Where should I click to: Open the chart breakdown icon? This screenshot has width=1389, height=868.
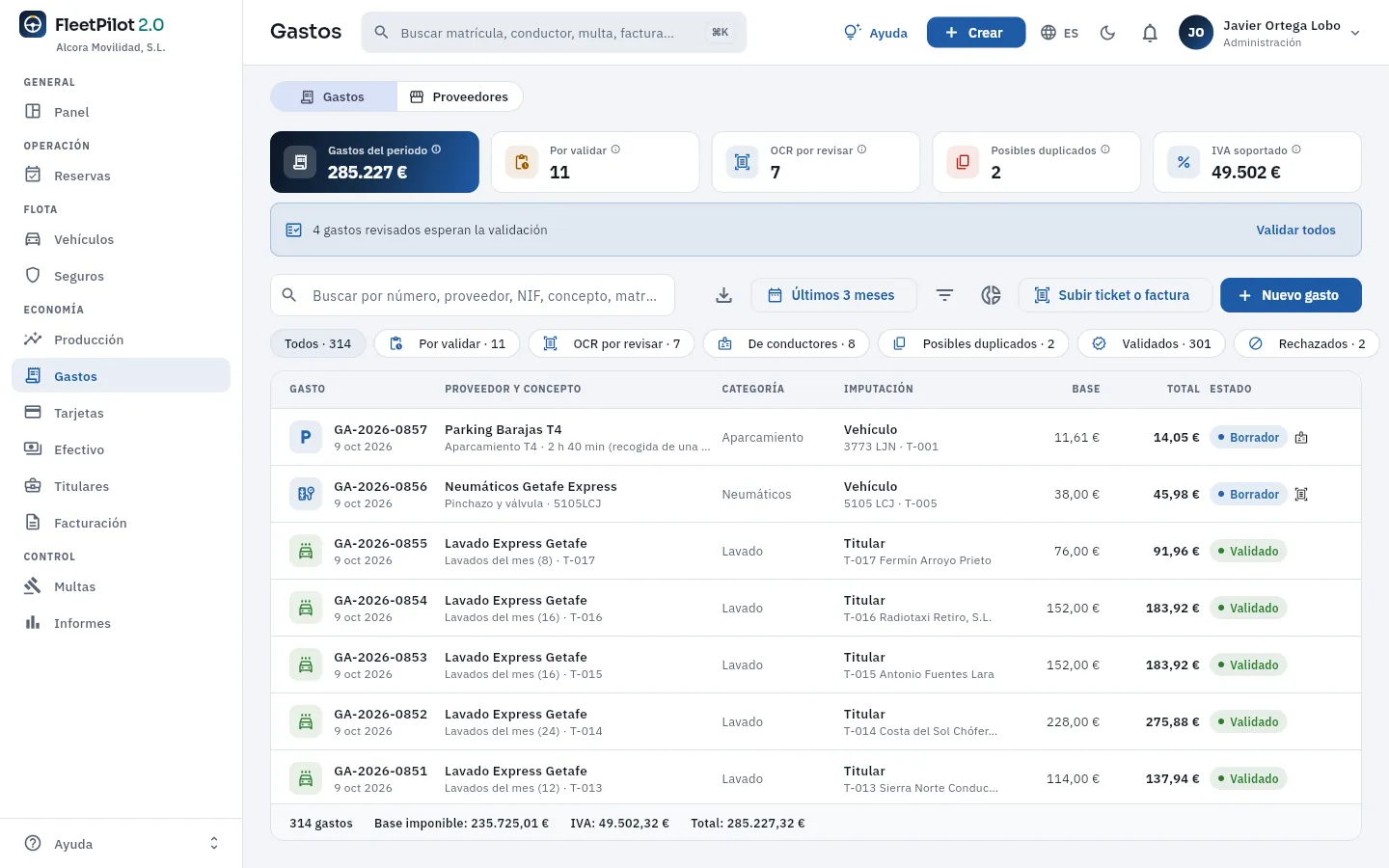(991, 295)
